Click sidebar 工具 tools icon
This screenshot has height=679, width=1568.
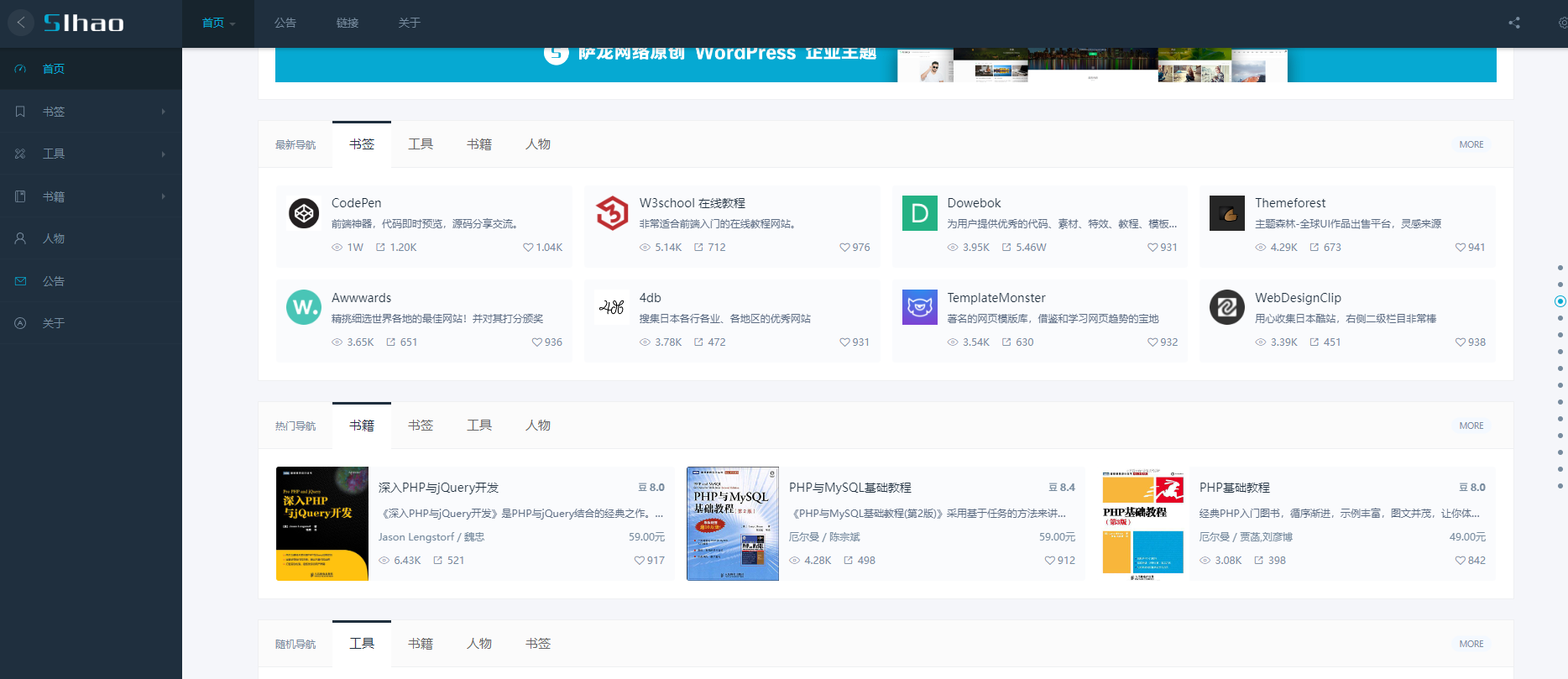[20, 154]
